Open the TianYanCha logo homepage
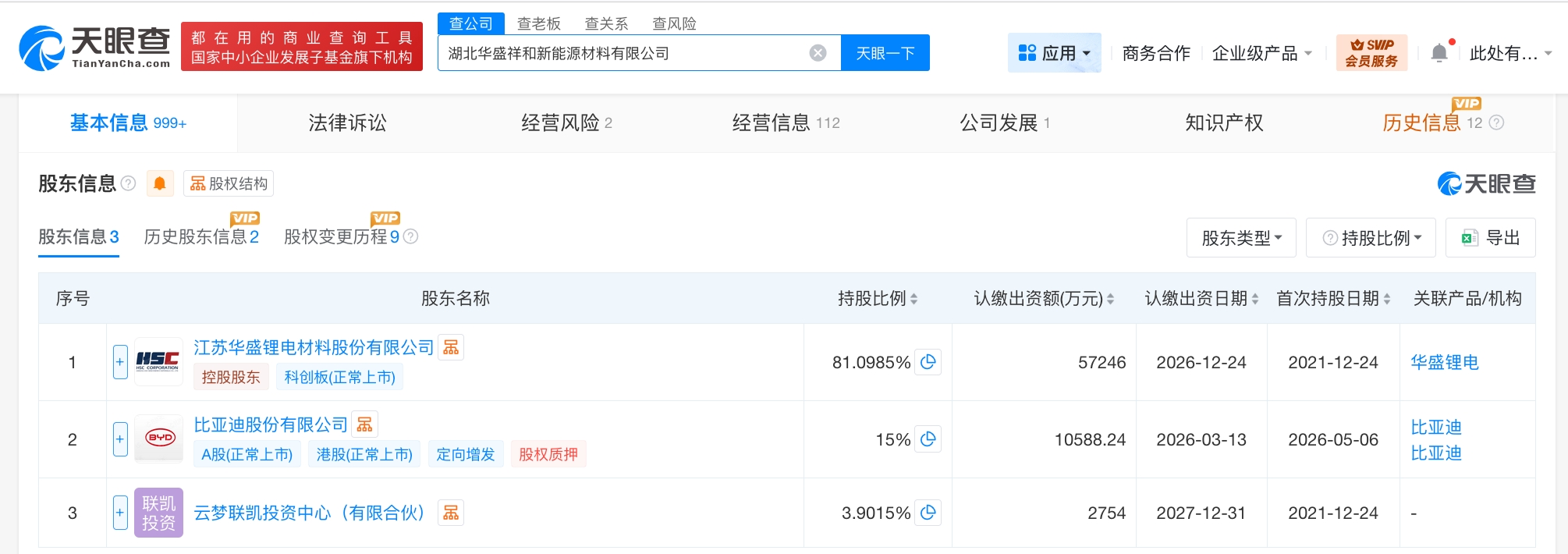The height and width of the screenshot is (554, 1568). [94, 48]
